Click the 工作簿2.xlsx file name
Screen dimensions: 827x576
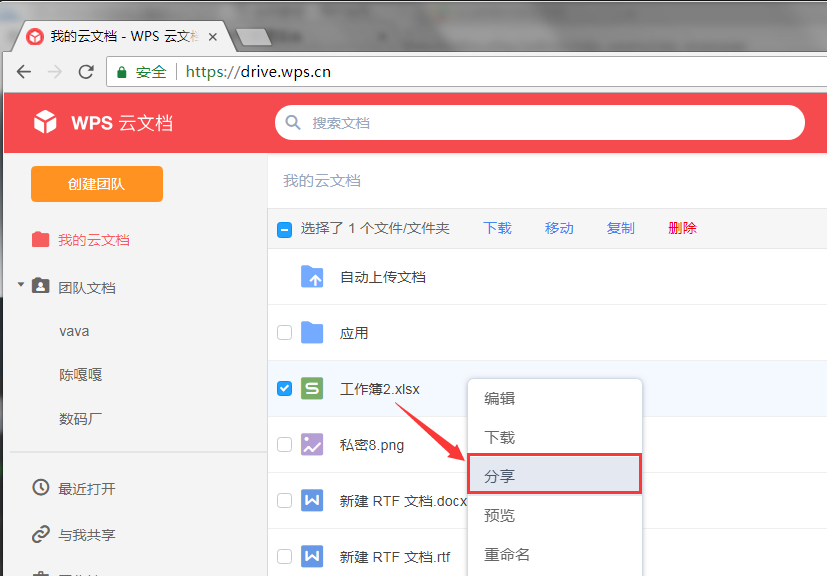coord(380,389)
